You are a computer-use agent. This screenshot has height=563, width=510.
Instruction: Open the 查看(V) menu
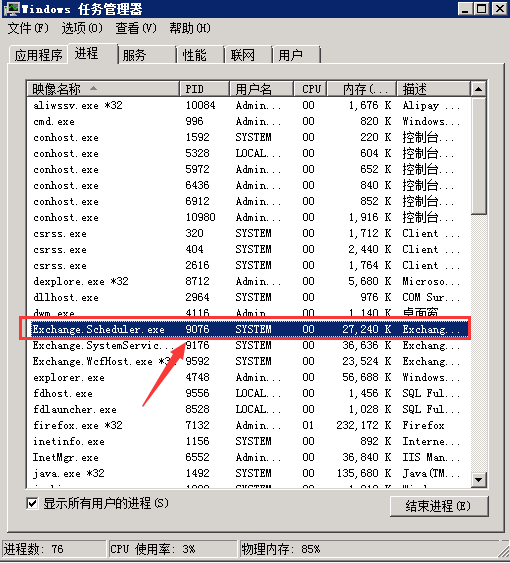point(136,28)
